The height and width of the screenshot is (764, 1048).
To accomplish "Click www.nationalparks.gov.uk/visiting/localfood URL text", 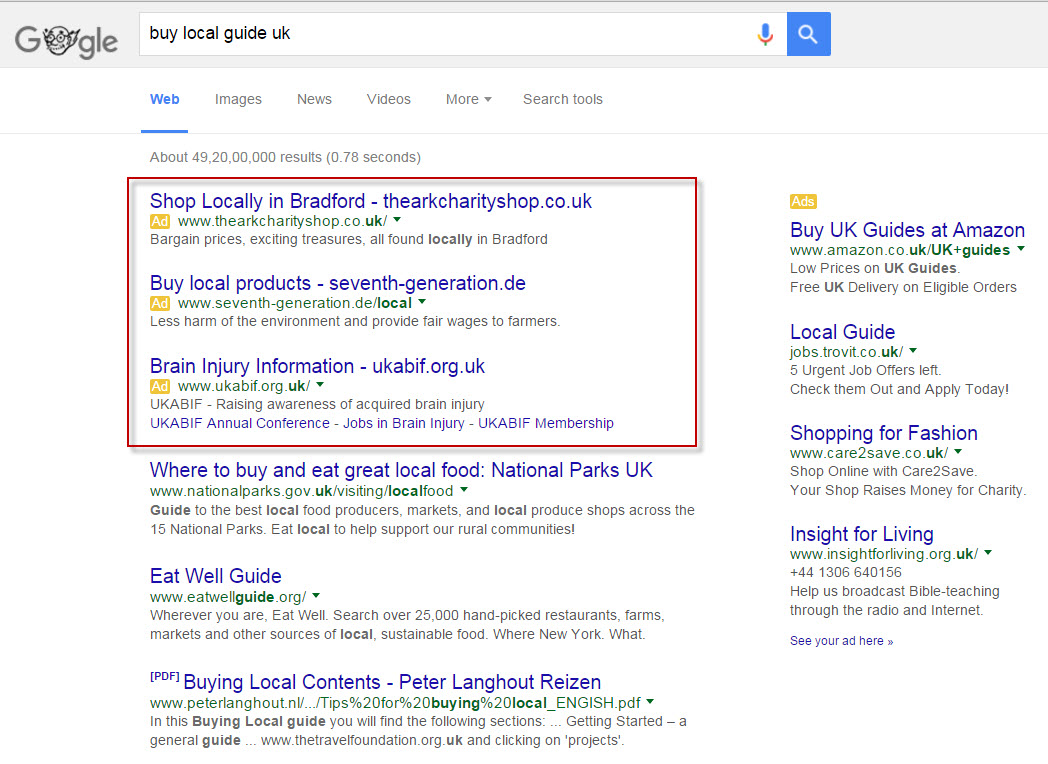I will pyautogui.click(x=301, y=491).
